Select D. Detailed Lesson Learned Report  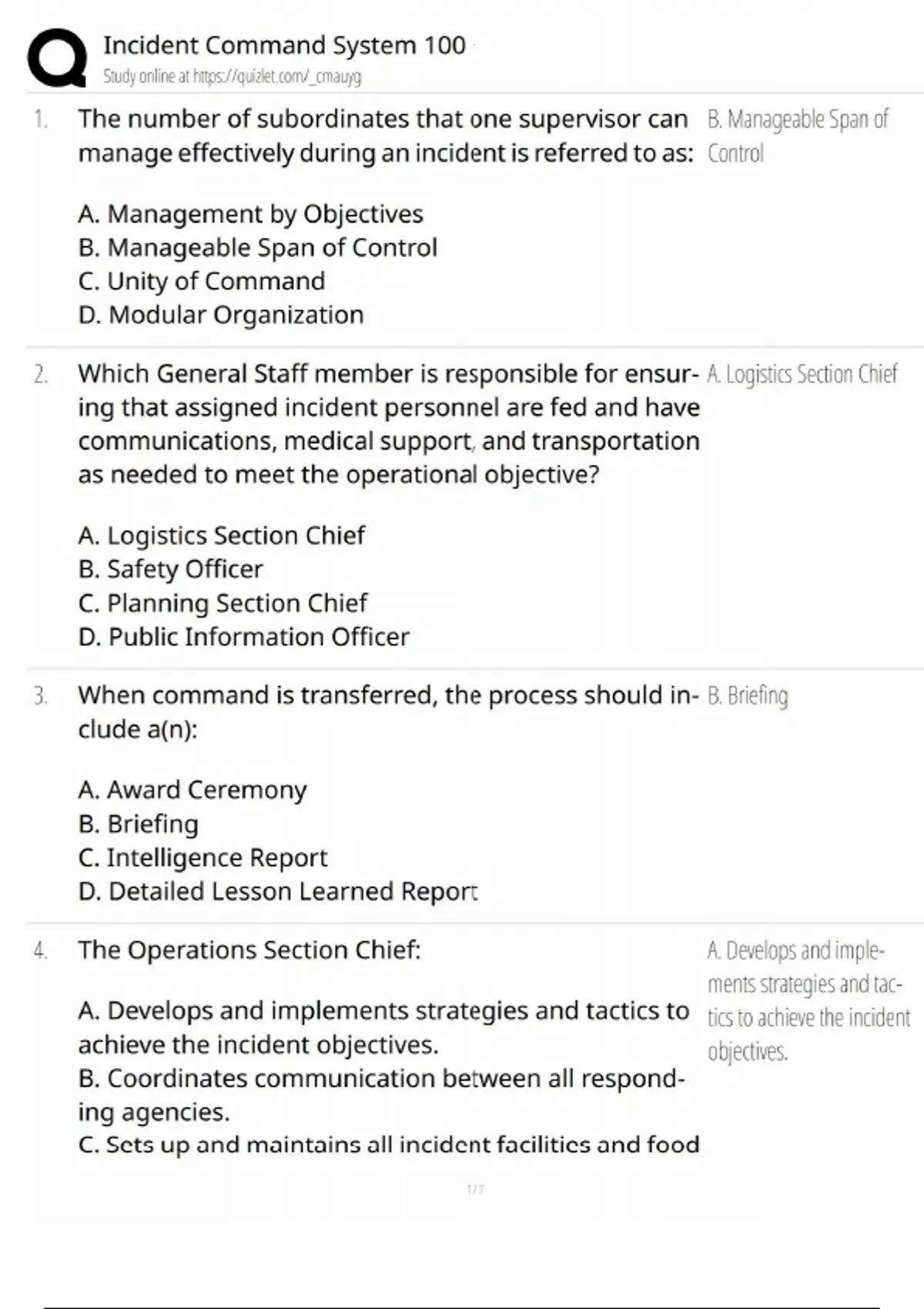[x=277, y=892]
